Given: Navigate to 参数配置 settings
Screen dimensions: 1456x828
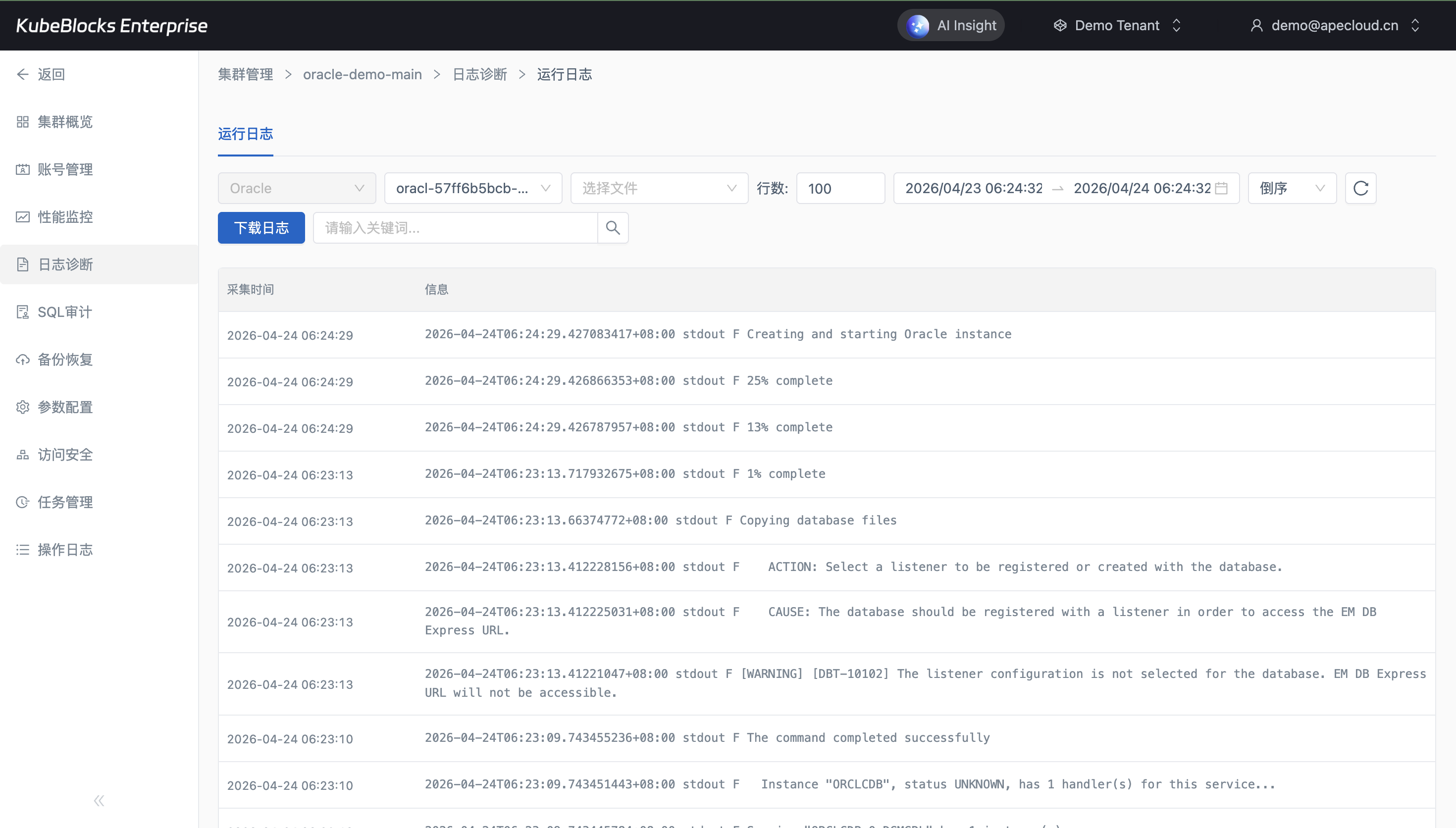Looking at the screenshot, I should pyautogui.click(x=65, y=407).
